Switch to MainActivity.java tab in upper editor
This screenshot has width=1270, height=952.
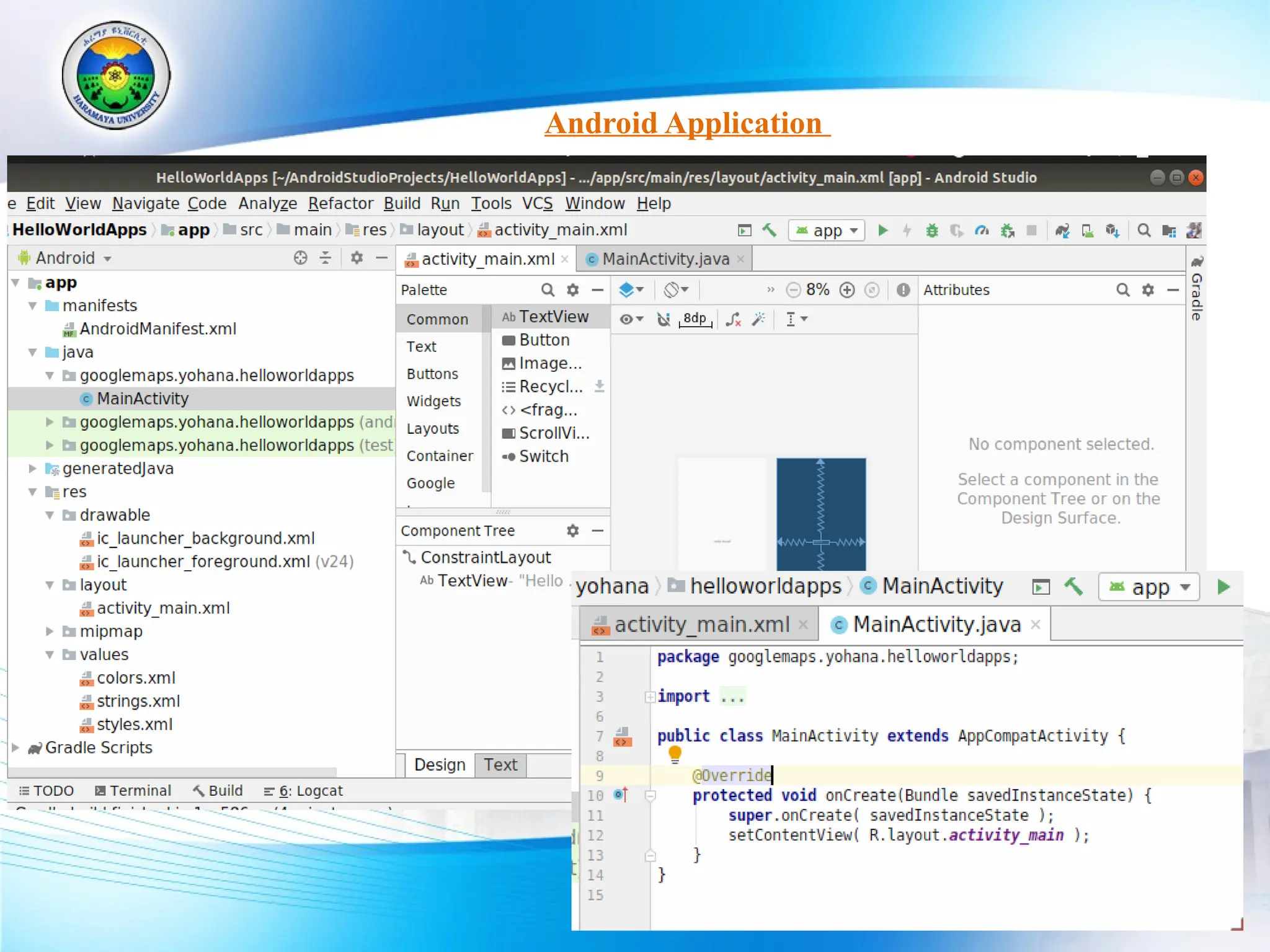tap(665, 259)
